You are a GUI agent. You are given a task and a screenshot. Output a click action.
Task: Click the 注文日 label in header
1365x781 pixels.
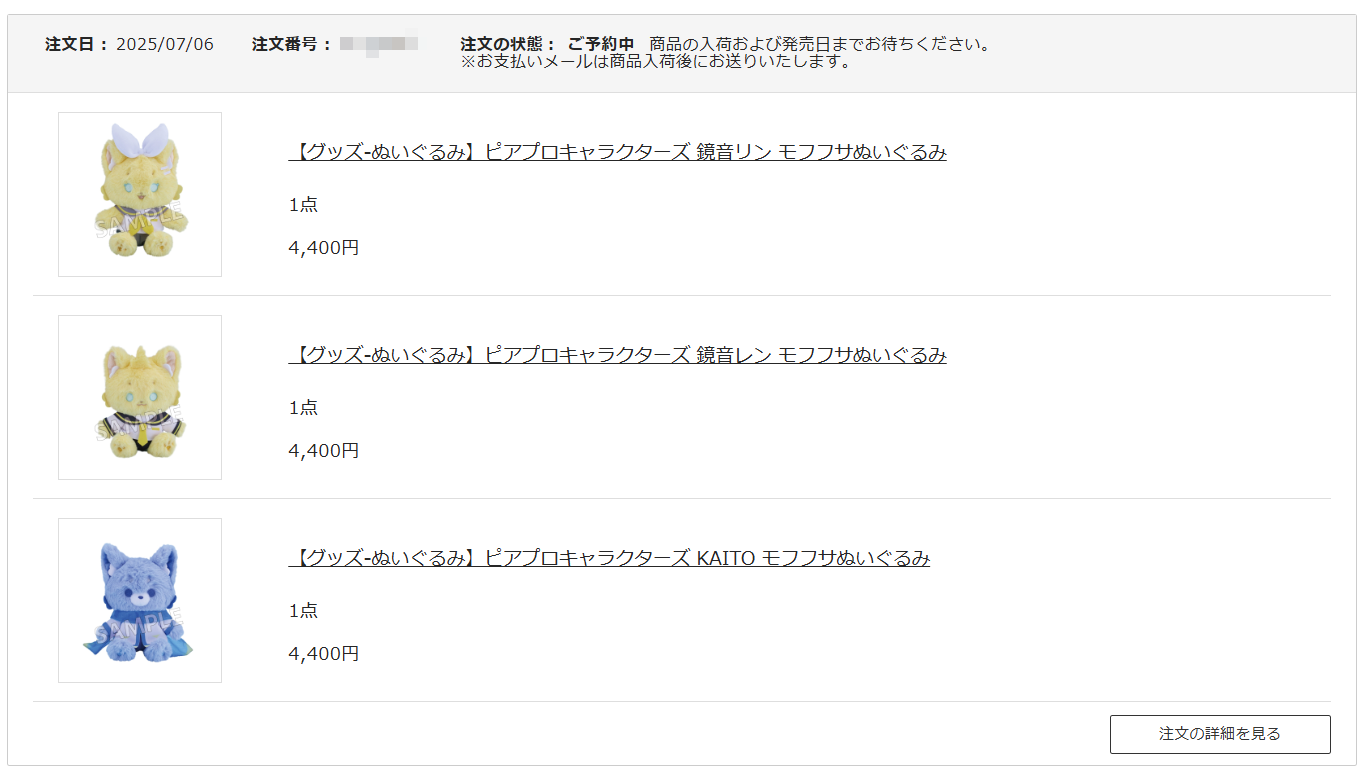[77, 44]
